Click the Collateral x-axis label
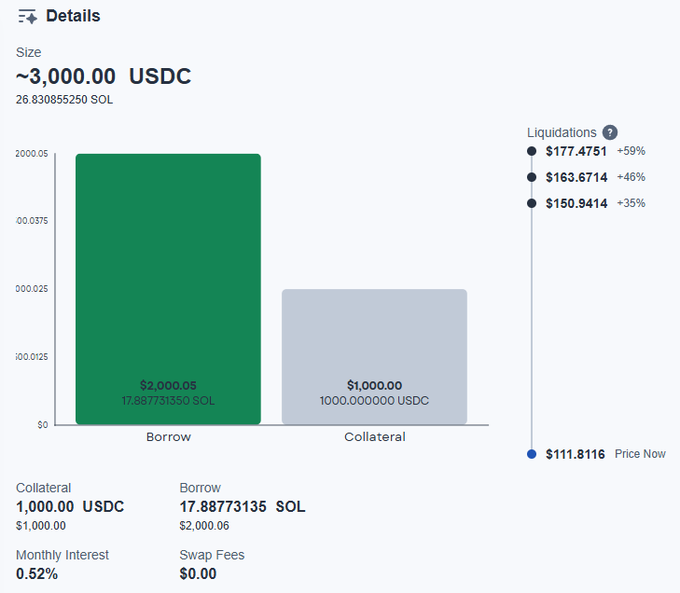680x593 pixels. coord(375,437)
